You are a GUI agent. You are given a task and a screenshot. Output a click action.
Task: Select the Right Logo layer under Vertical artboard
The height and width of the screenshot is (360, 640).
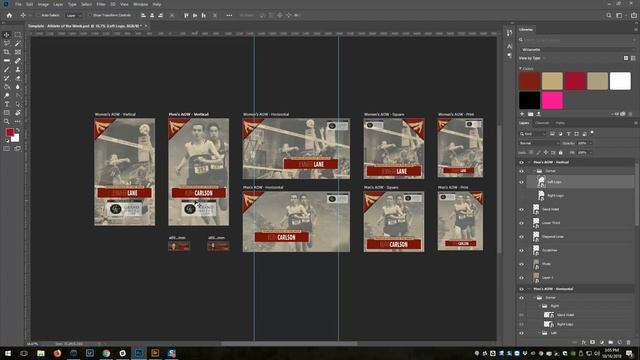pyautogui.click(x=580, y=196)
